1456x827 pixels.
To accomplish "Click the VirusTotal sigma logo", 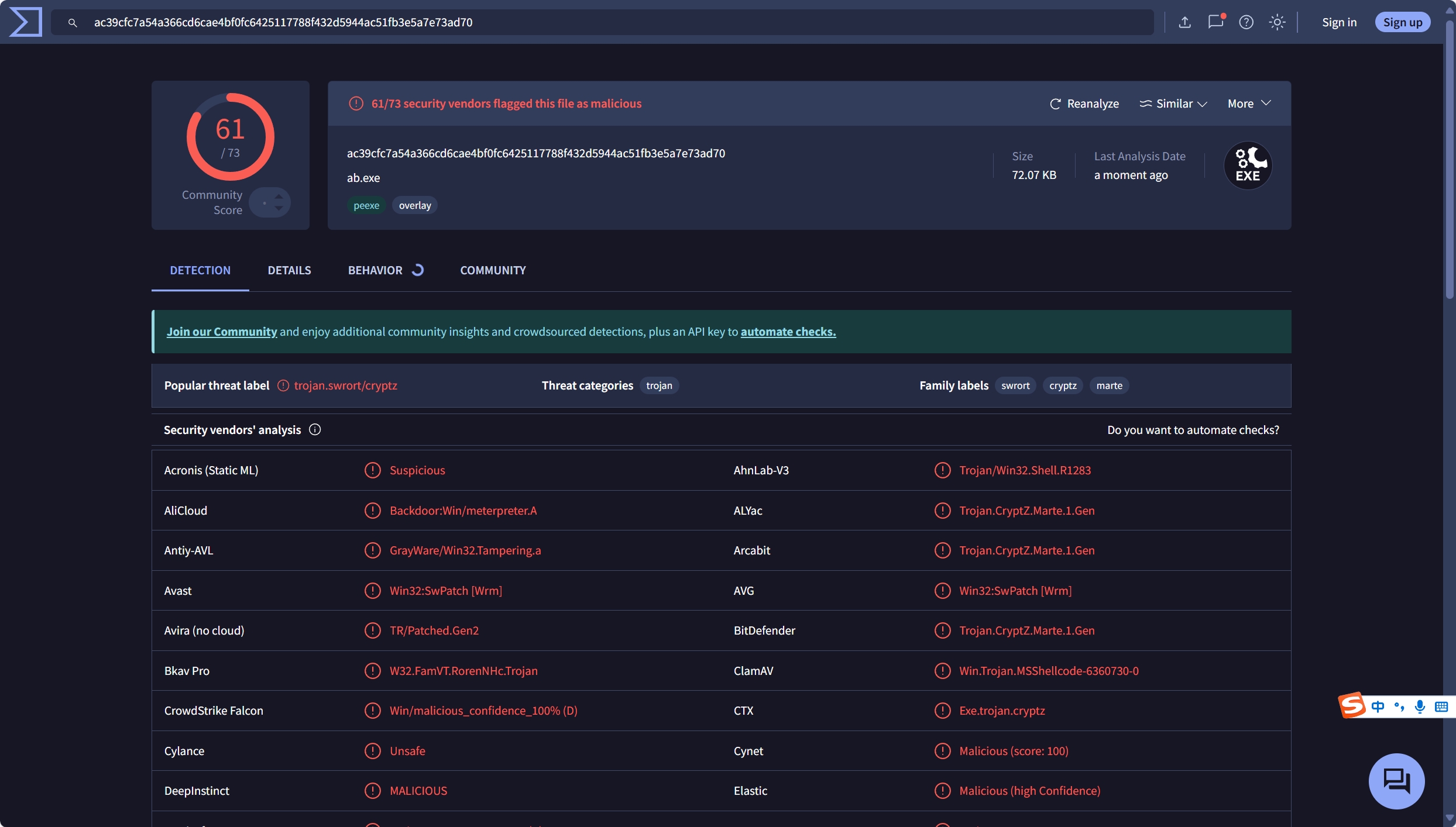I will [x=26, y=22].
